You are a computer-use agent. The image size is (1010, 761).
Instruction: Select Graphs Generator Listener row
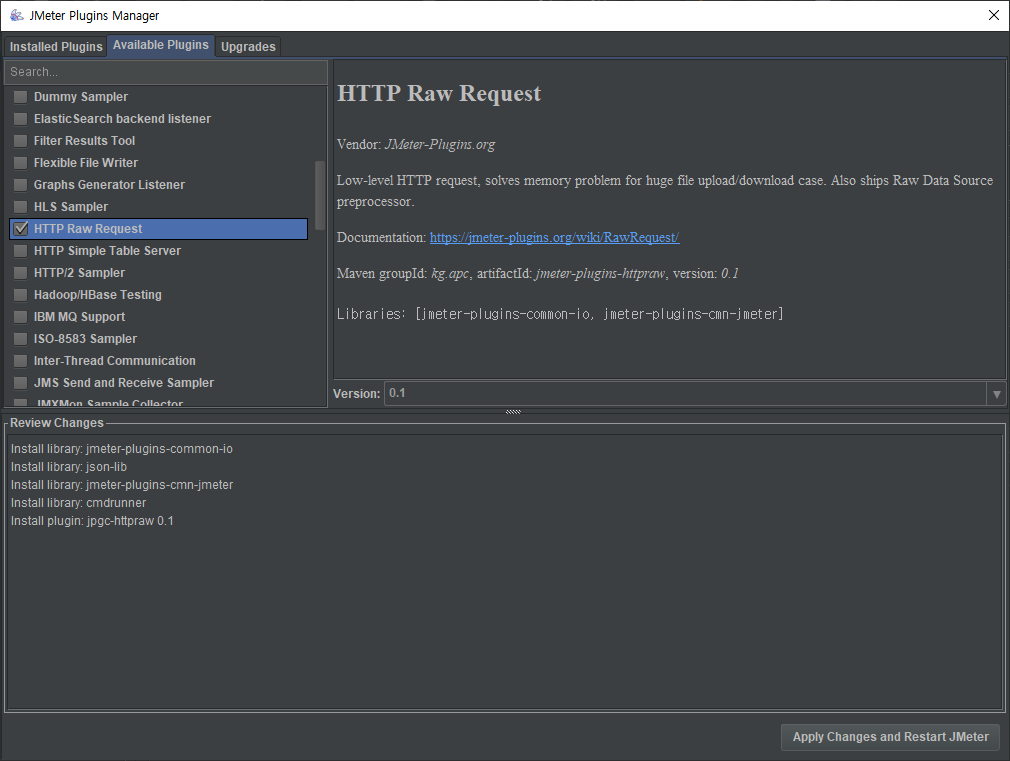point(158,185)
